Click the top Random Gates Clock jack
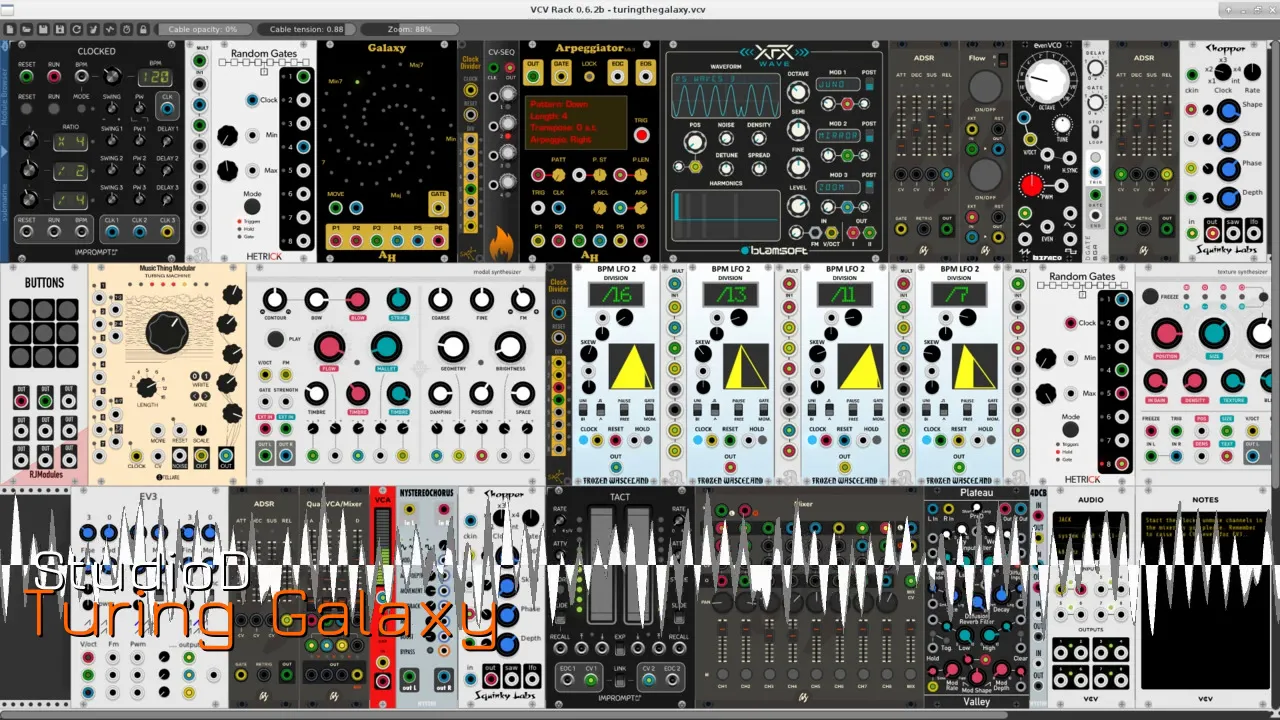1280x720 pixels. pyautogui.click(x=251, y=100)
